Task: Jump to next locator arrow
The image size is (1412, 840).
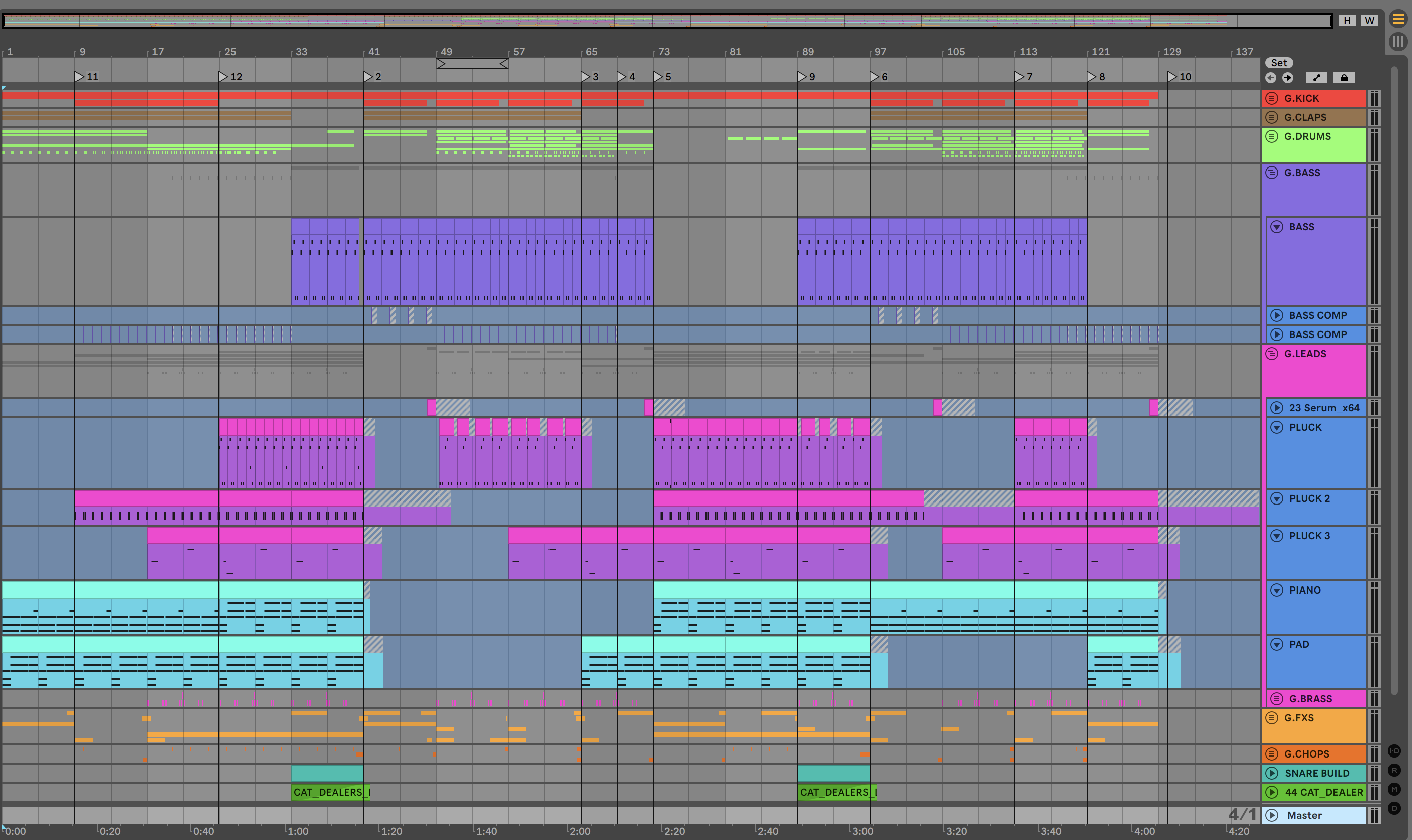Action: tap(1287, 78)
